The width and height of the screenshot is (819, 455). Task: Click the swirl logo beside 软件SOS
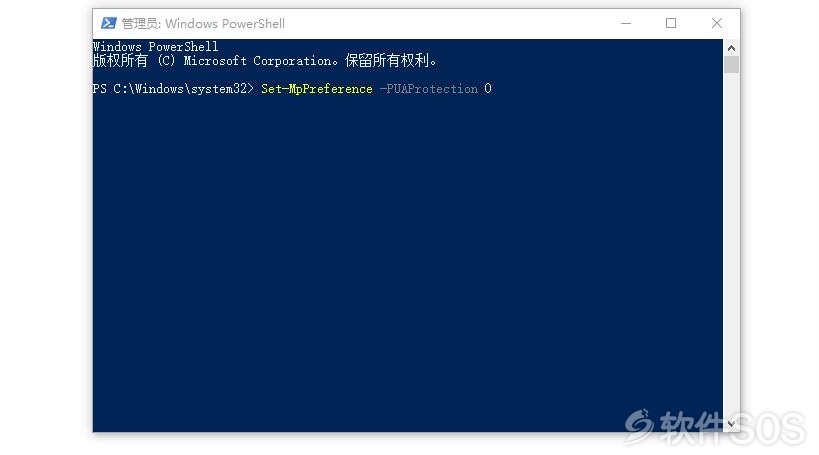pyautogui.click(x=639, y=426)
